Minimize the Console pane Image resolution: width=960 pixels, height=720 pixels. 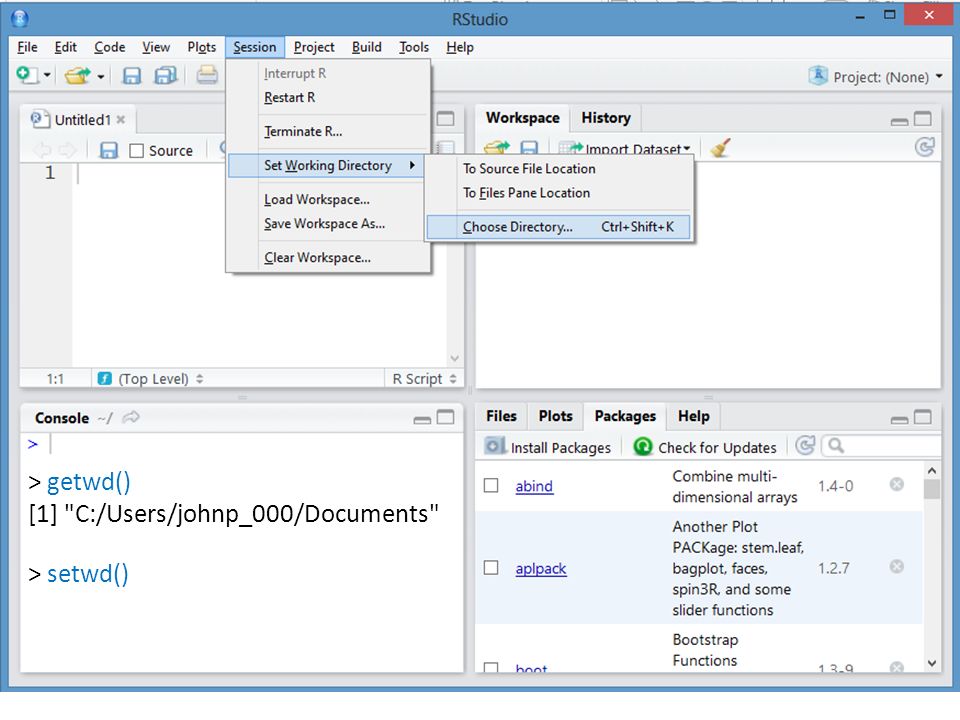422,420
